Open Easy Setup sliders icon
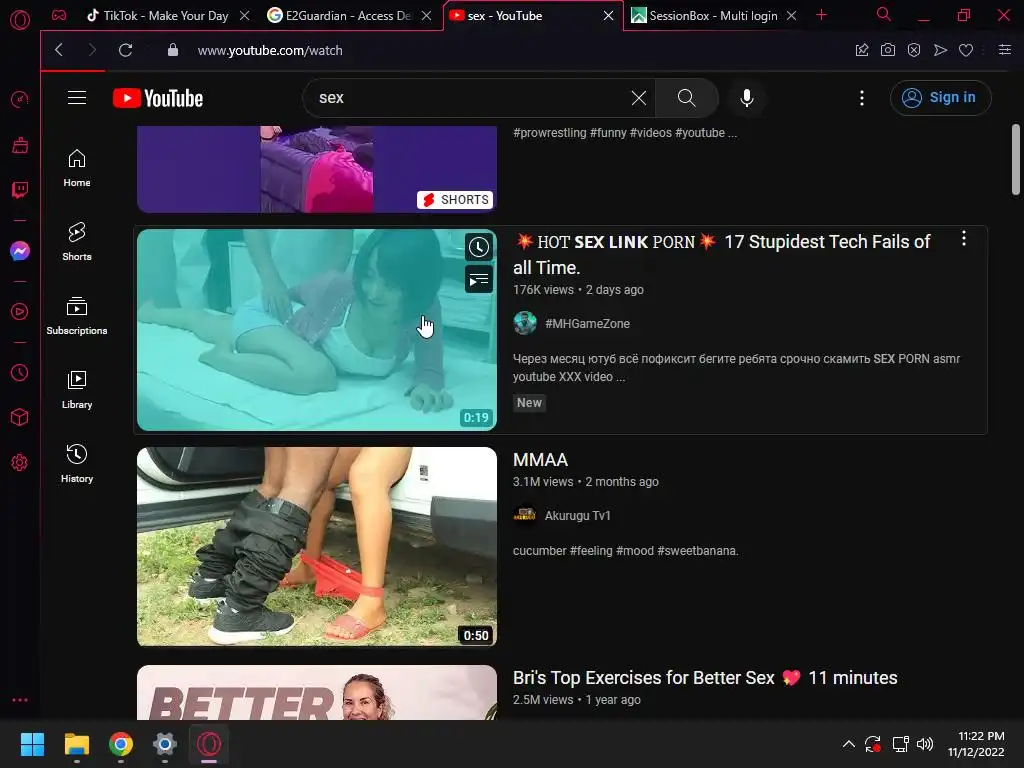This screenshot has height=768, width=1024. [x=1004, y=50]
